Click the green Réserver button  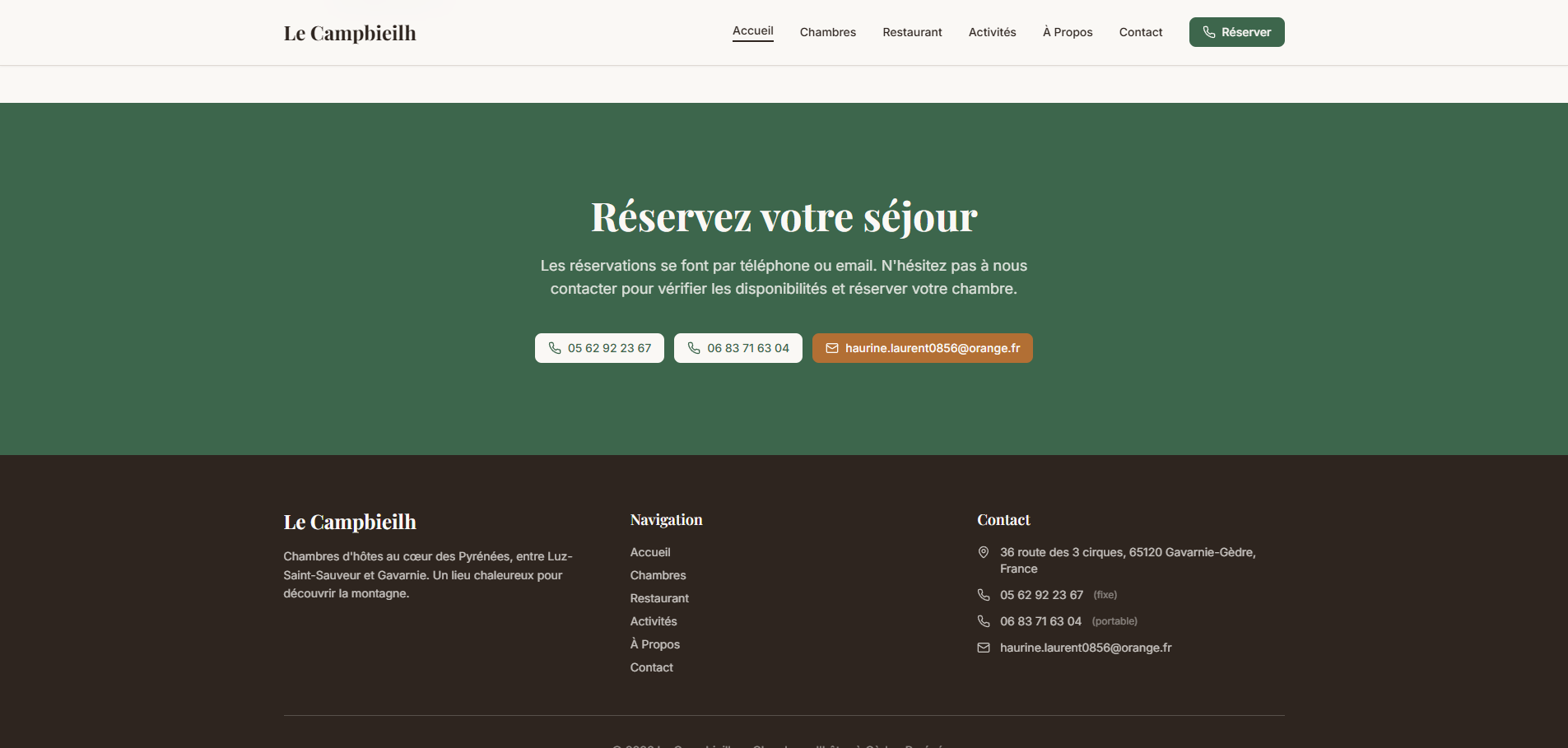click(1237, 32)
